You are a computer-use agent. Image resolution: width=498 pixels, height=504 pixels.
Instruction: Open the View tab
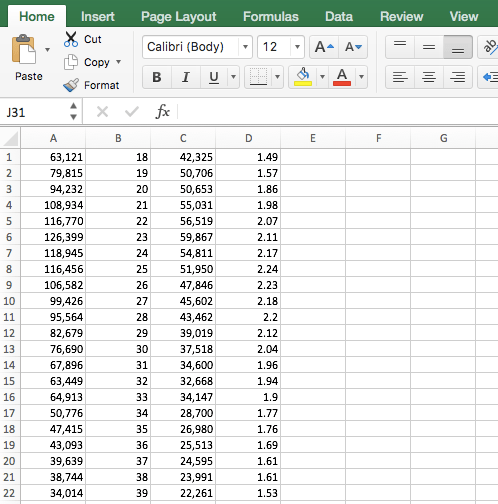click(x=464, y=16)
